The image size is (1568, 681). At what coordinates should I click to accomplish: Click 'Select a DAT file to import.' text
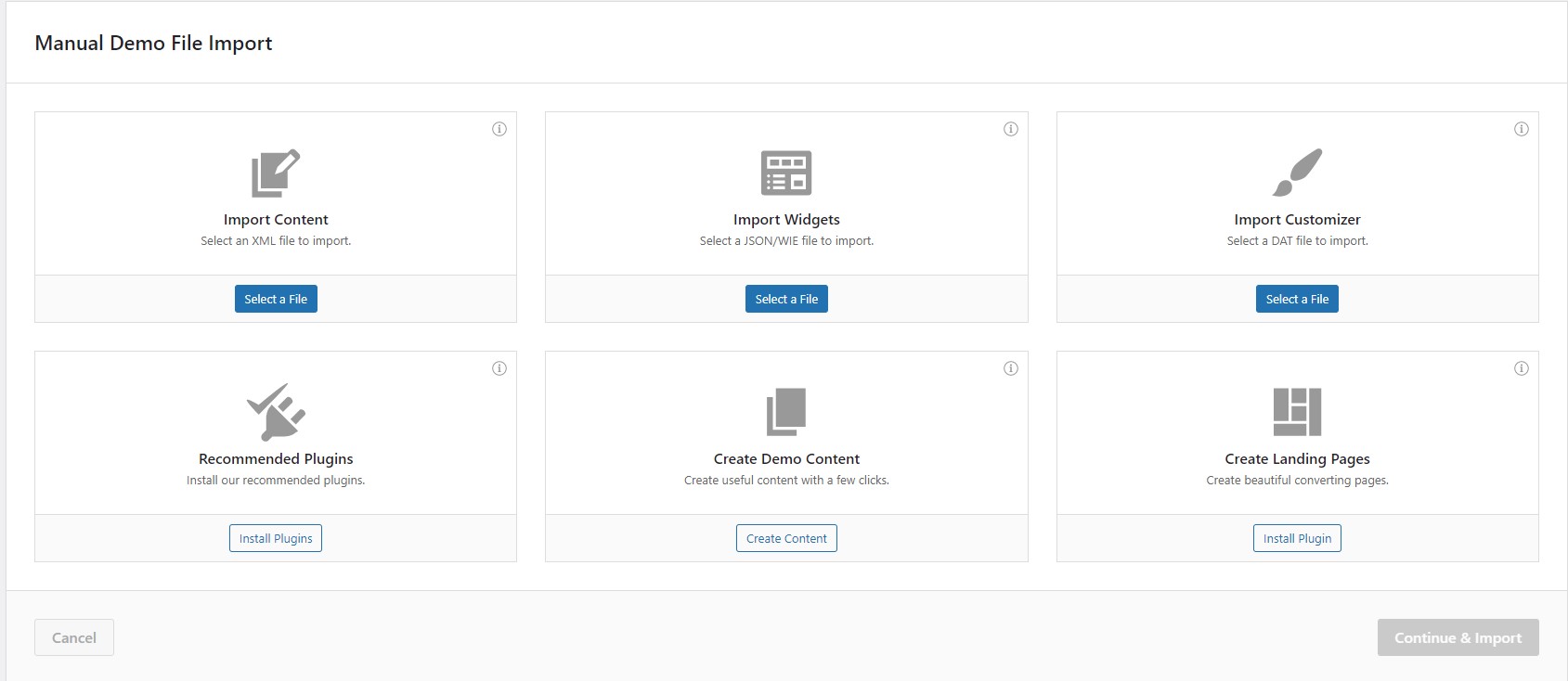point(1297,241)
